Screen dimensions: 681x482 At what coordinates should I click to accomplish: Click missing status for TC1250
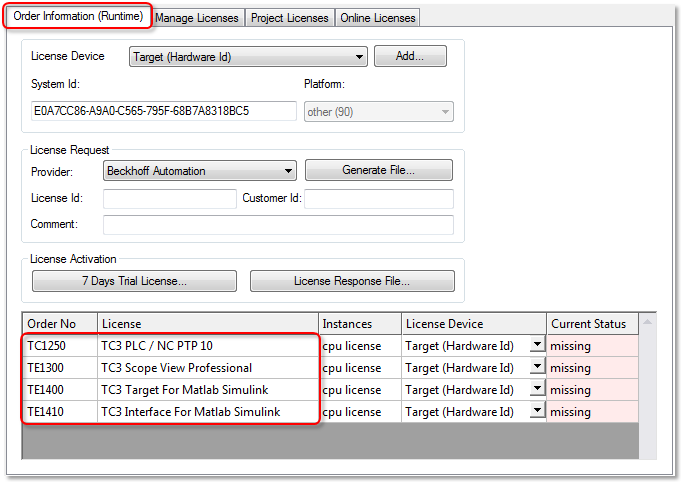point(592,346)
